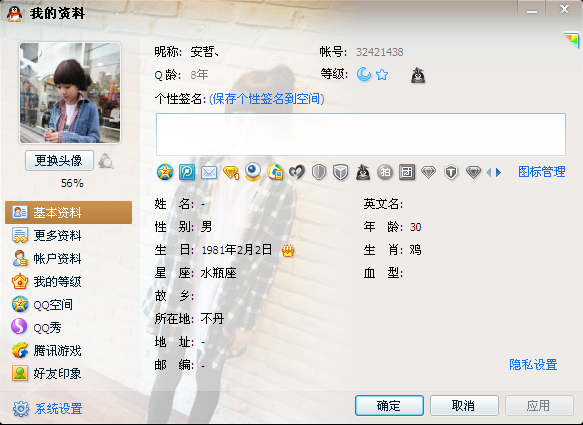The width and height of the screenshot is (583, 425).
Task: Open the 好友印象 sidebar item
Action: (68, 374)
